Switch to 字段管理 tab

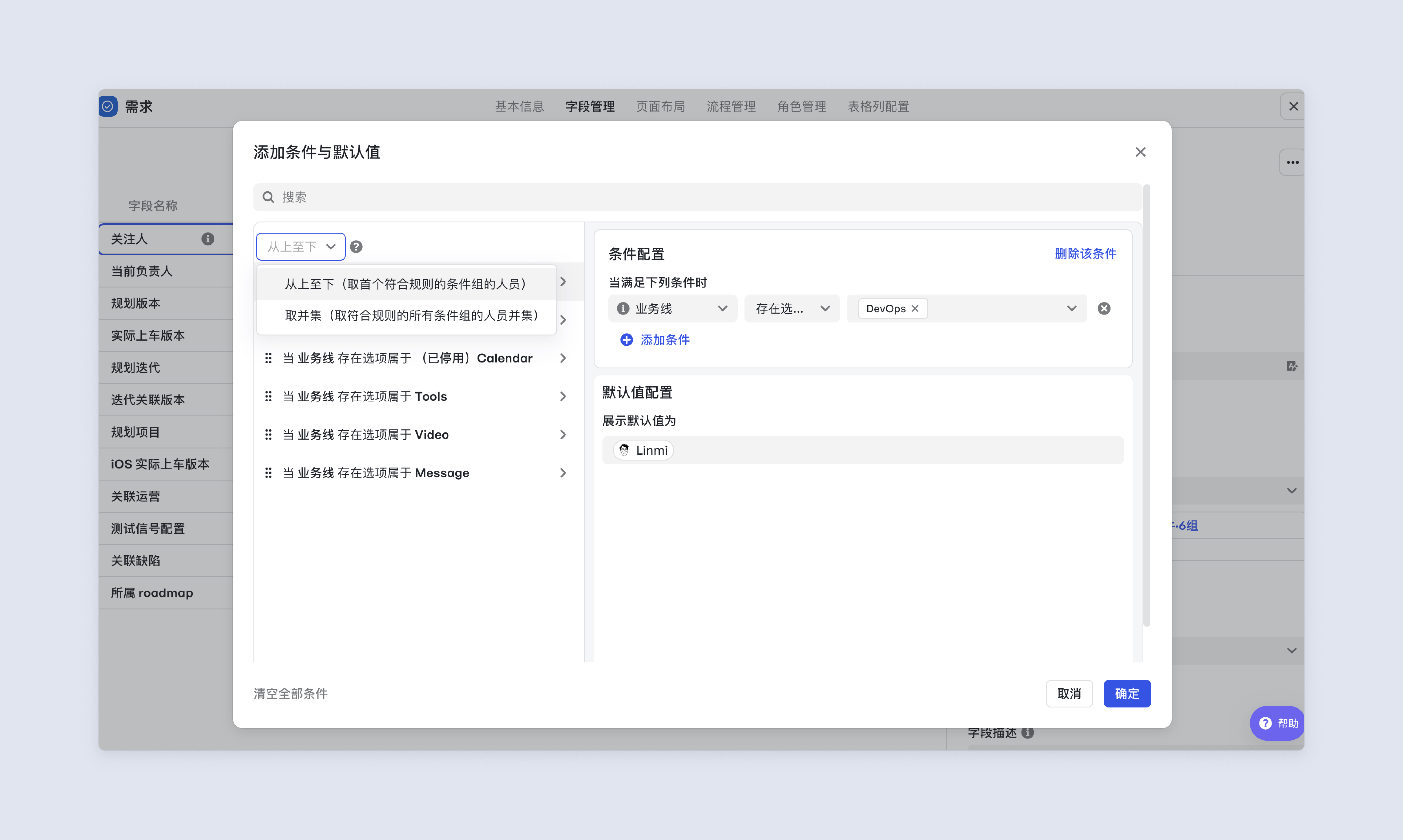pyautogui.click(x=590, y=106)
